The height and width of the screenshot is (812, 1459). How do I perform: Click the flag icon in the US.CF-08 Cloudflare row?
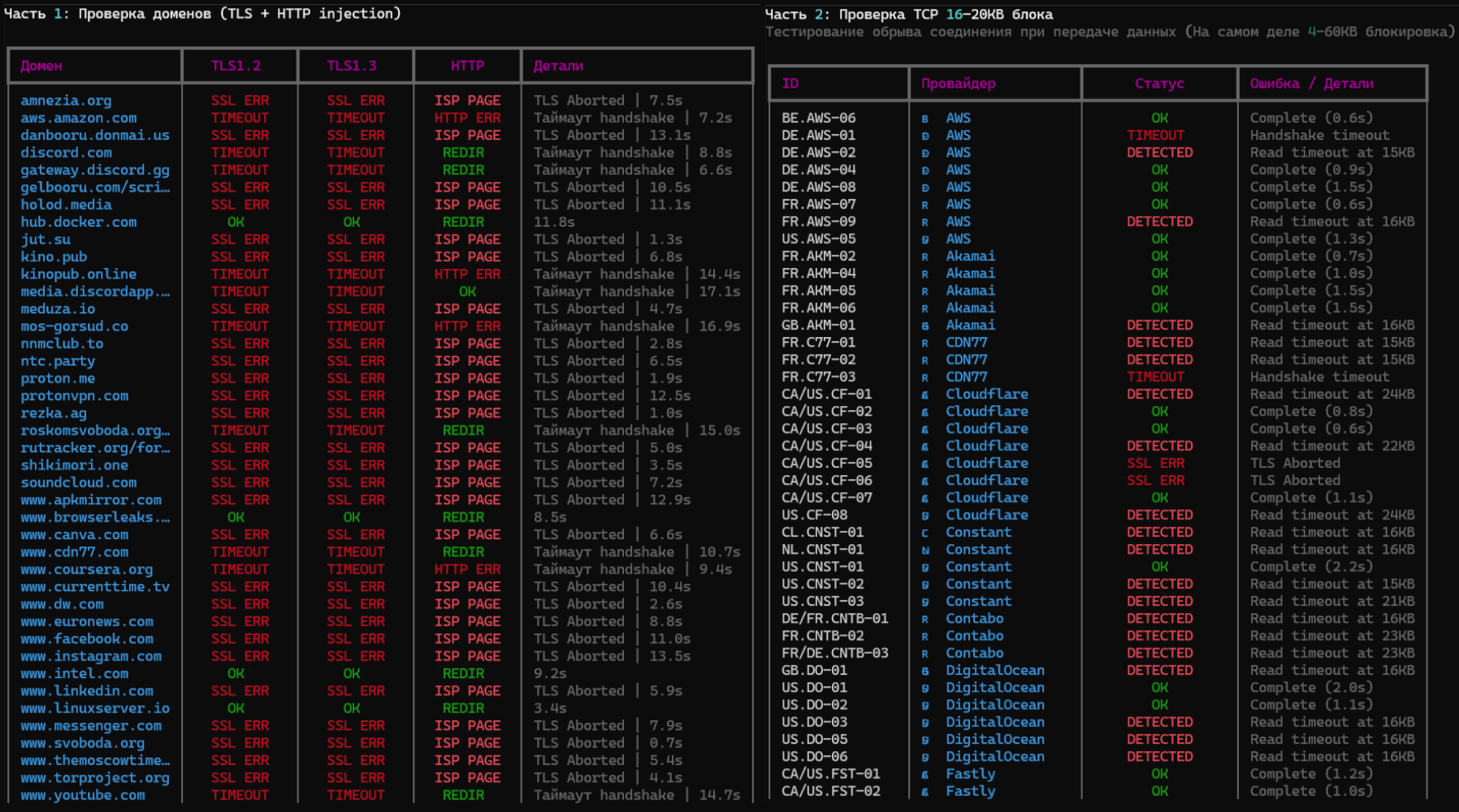(x=924, y=516)
